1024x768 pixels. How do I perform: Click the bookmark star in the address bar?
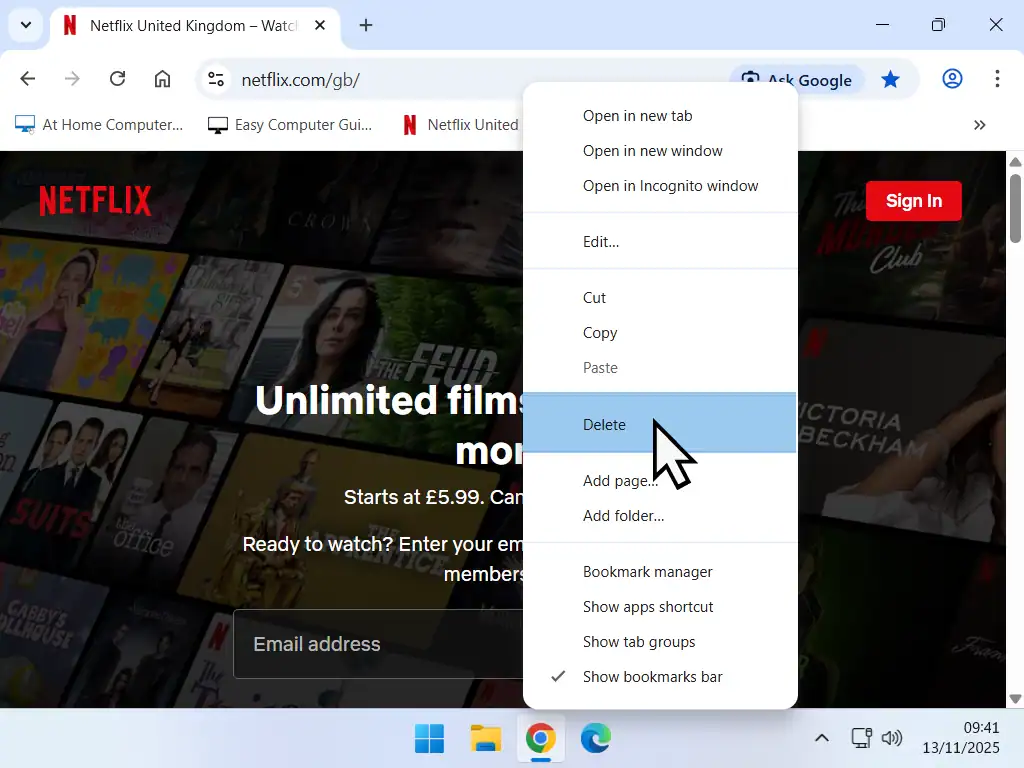890,79
